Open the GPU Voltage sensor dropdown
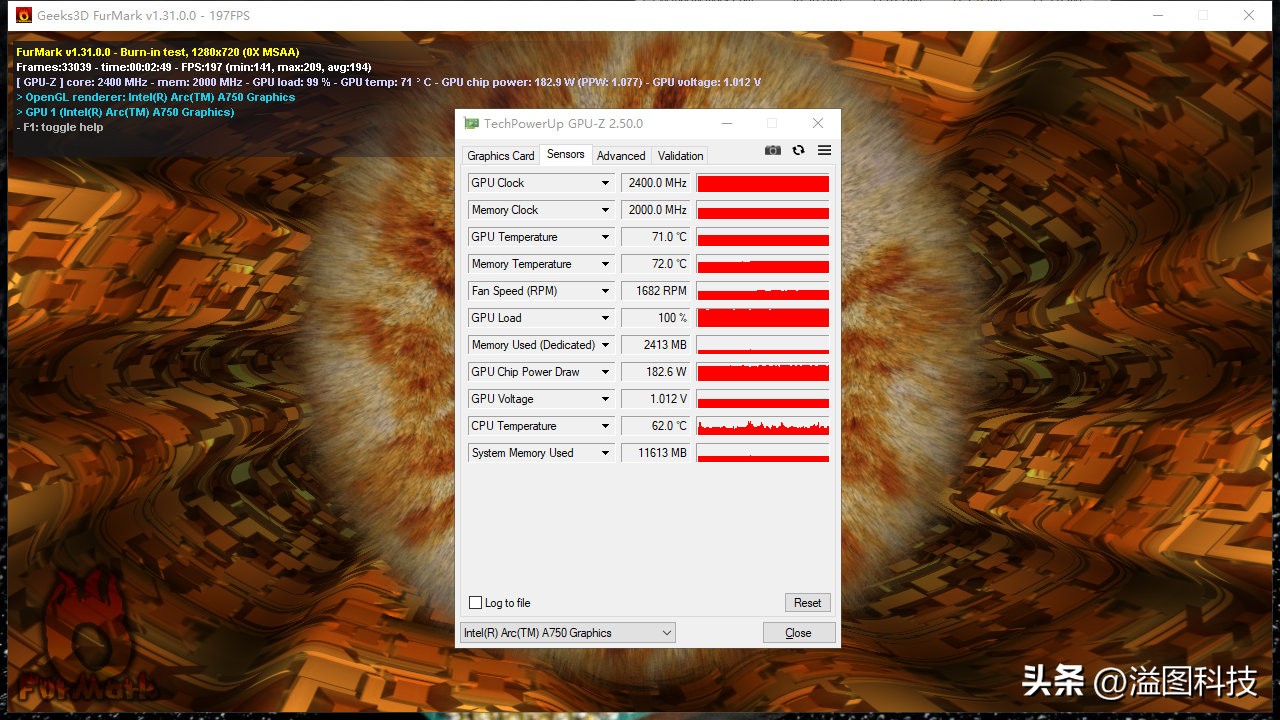This screenshot has height=720, width=1280. tap(605, 399)
